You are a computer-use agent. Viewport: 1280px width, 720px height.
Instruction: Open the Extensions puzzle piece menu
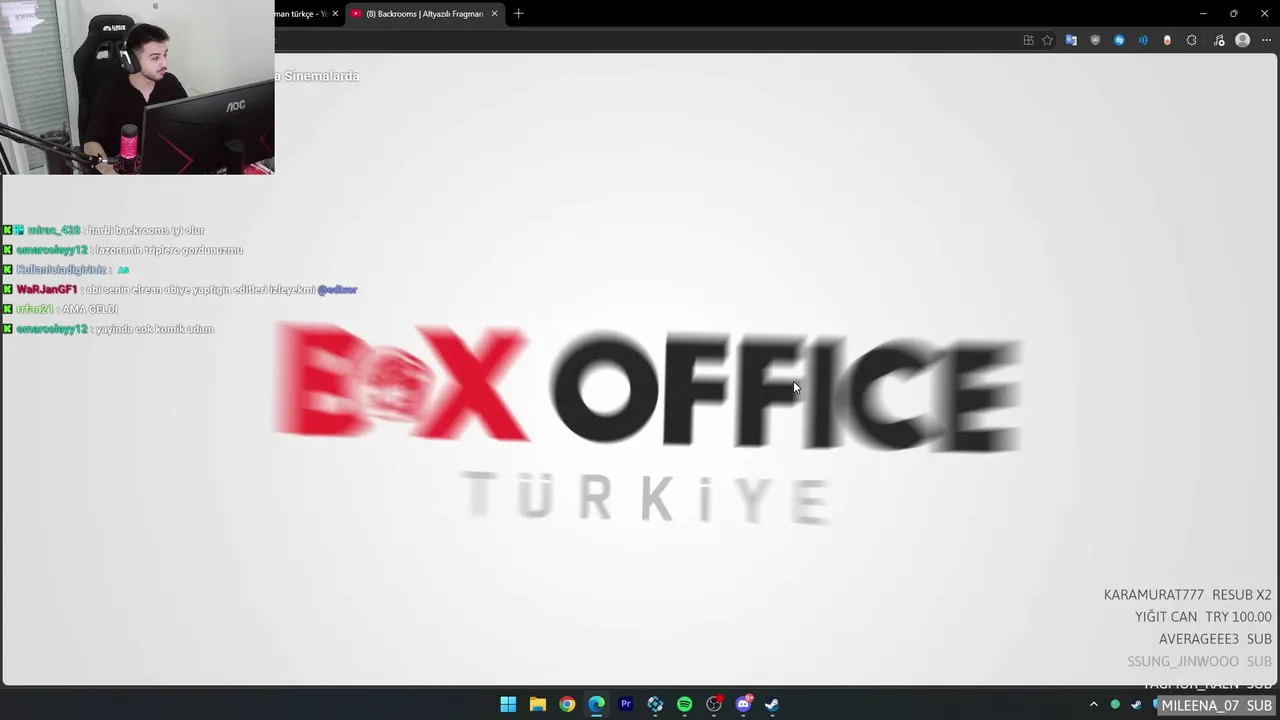pos(1191,40)
